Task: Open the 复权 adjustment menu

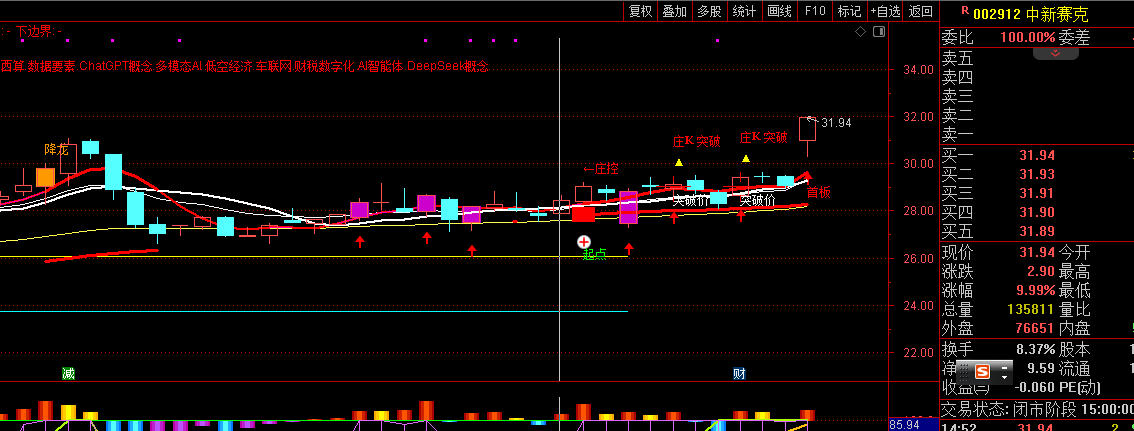Action: coord(640,11)
